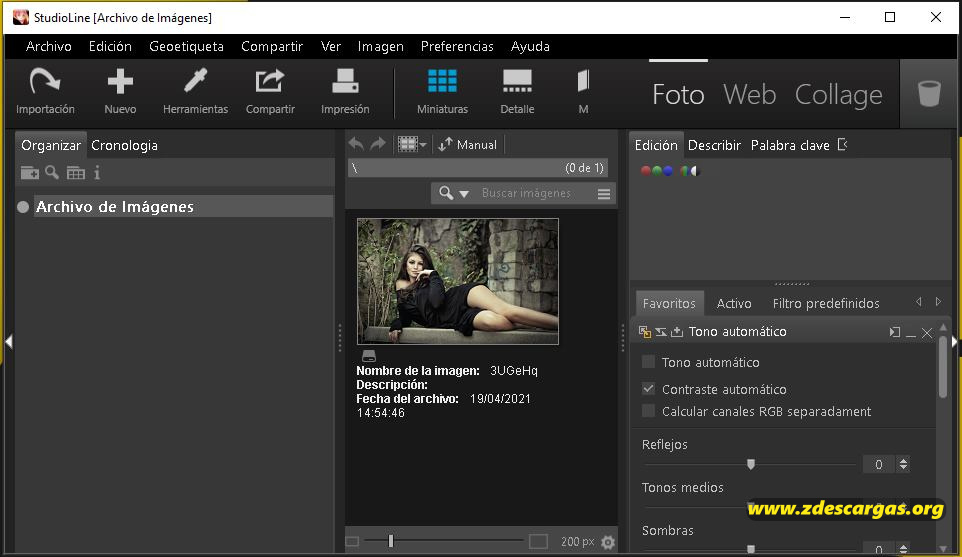Click the dock icon in Tono automático header
Viewport: 962px width, 557px height.
895,332
